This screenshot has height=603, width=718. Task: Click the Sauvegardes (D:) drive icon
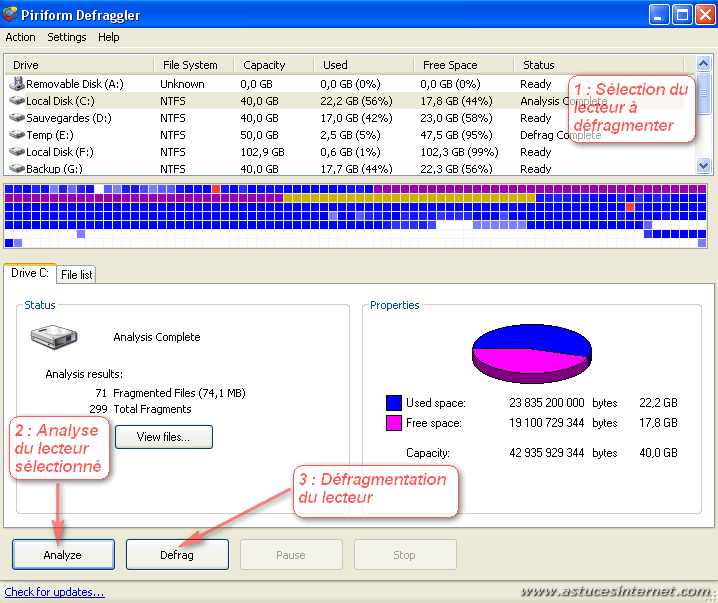tap(17, 118)
